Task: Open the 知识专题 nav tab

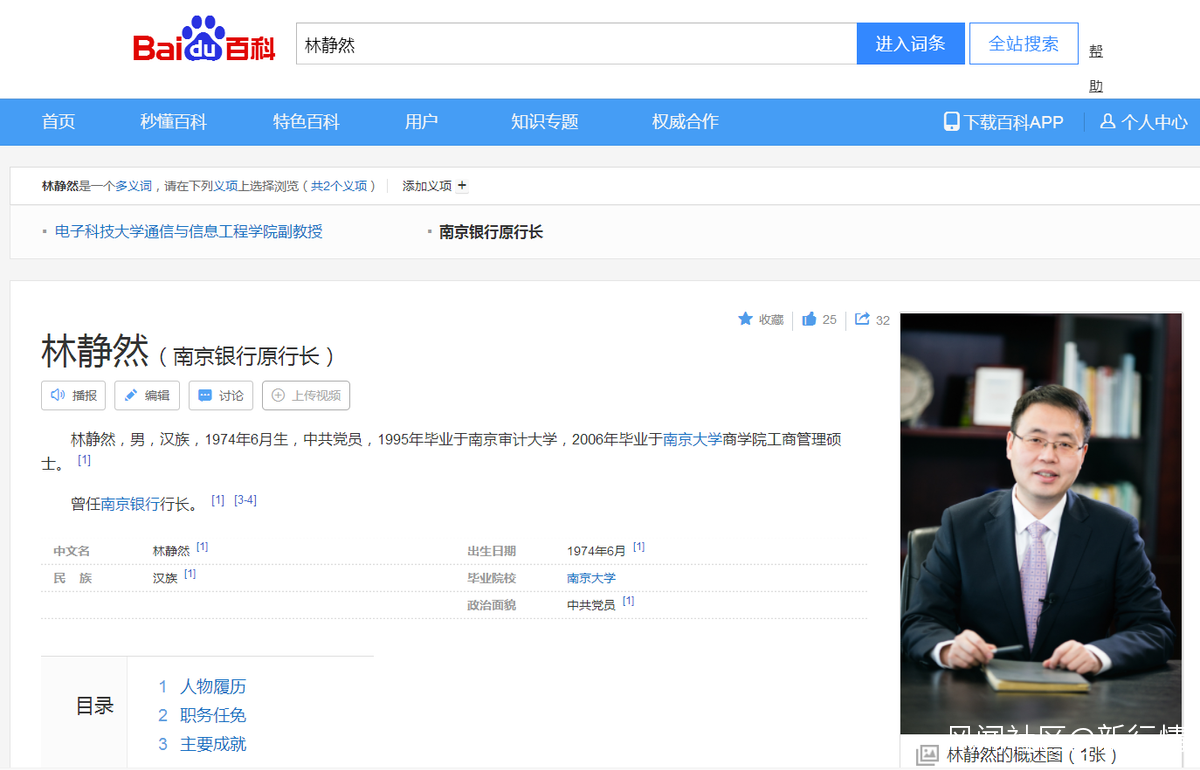Action: click(545, 121)
